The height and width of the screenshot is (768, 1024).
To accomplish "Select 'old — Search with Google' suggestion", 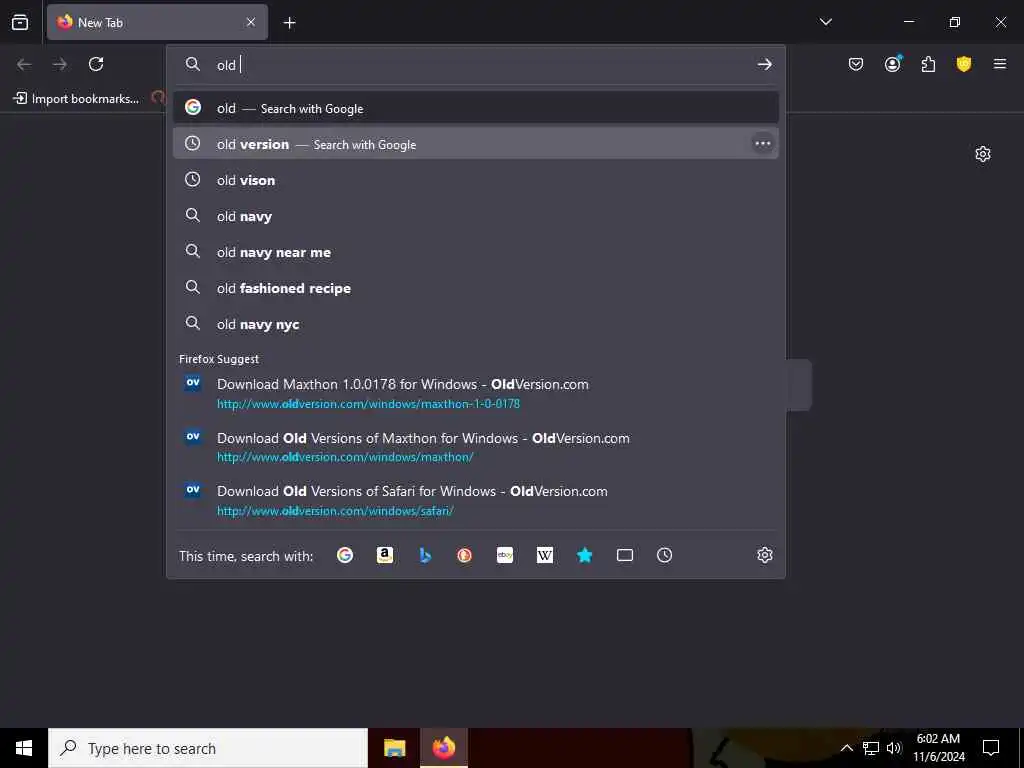I will [475, 108].
